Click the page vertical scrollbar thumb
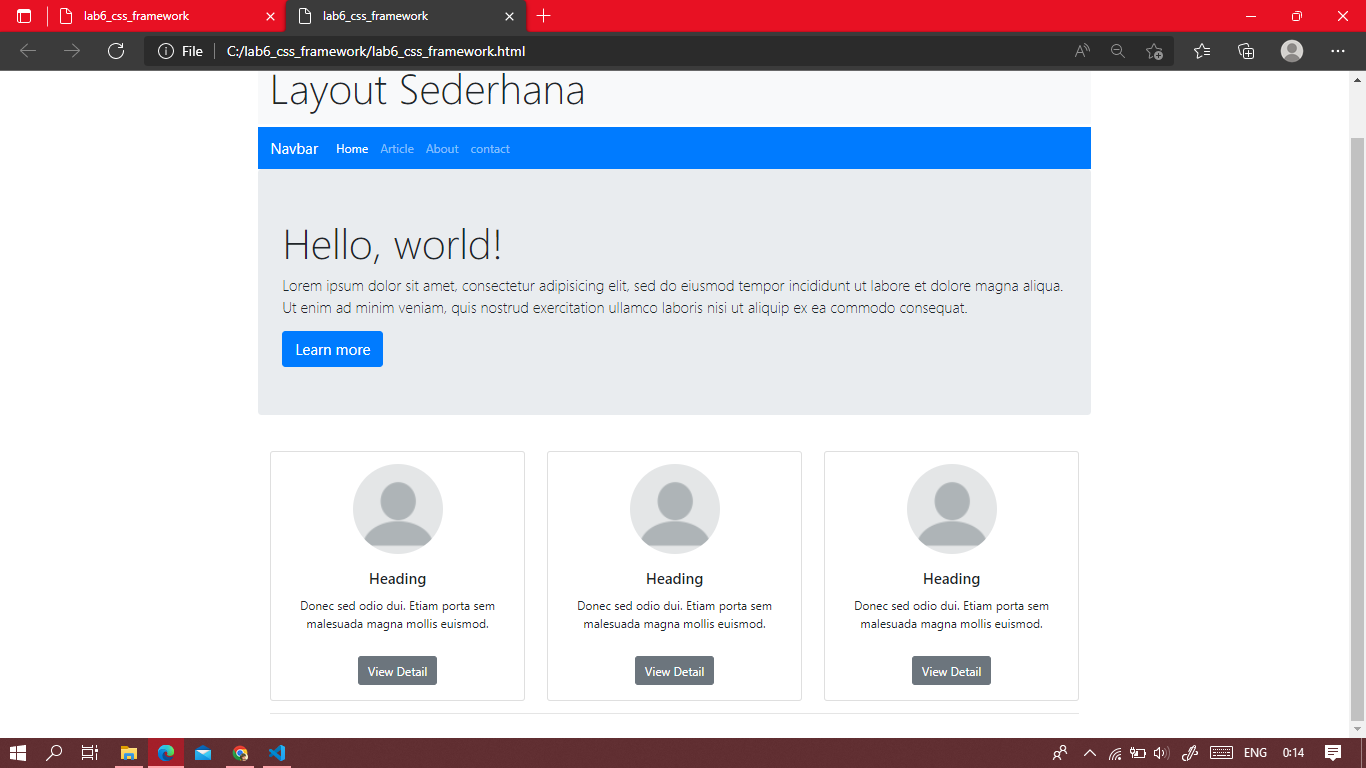Image resolution: width=1366 pixels, height=768 pixels. click(1357, 429)
